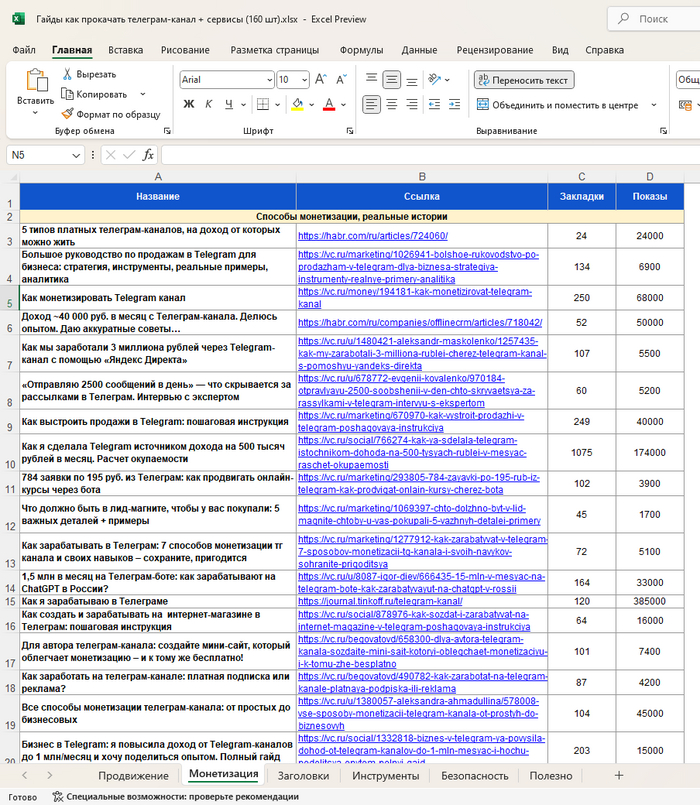The height and width of the screenshot is (805, 700).
Task: Open the habr.com articles/724060 link
Action: pos(358,236)
